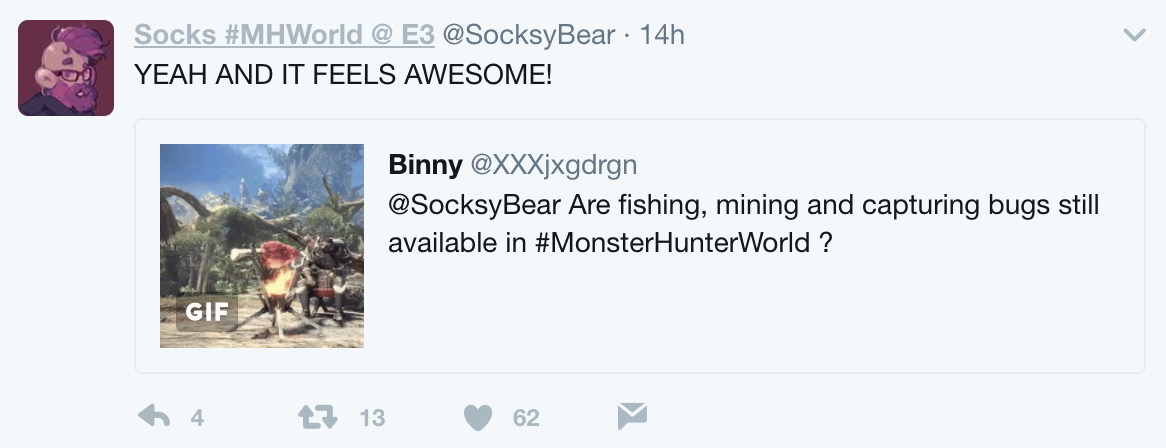
Task: Expand the tweet options chevron menu
Action: click(x=1134, y=36)
